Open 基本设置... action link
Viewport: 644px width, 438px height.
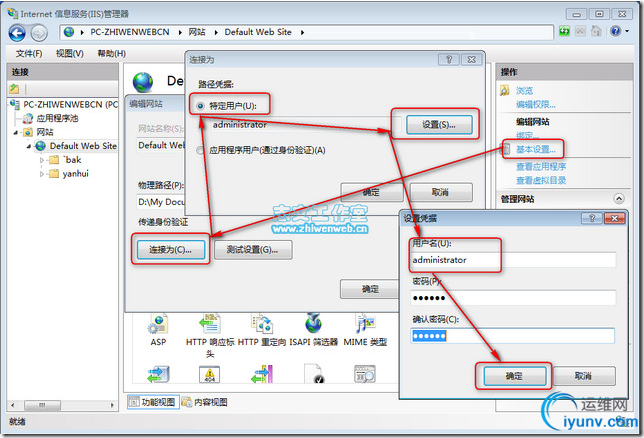536,150
